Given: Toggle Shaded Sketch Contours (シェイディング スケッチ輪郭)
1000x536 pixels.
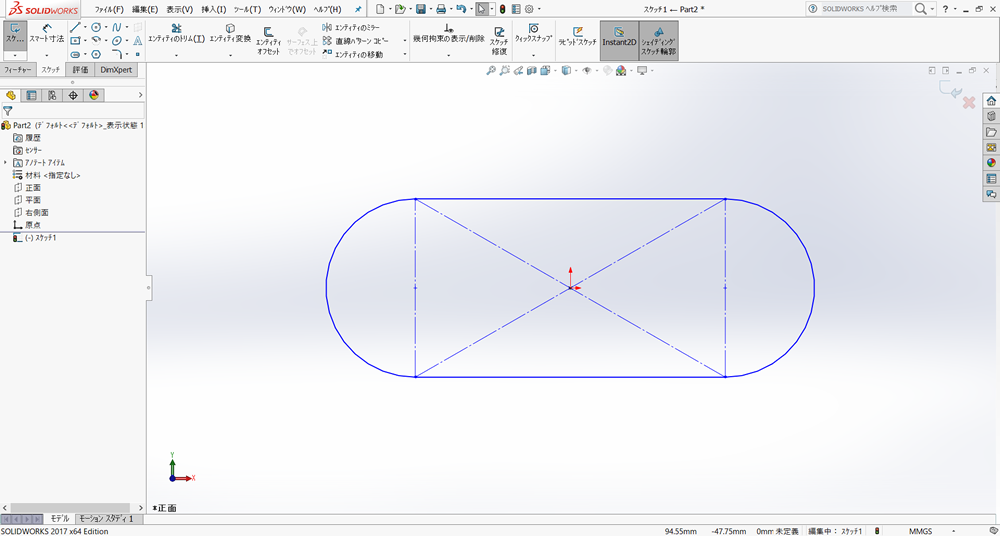Looking at the screenshot, I should point(659,40).
